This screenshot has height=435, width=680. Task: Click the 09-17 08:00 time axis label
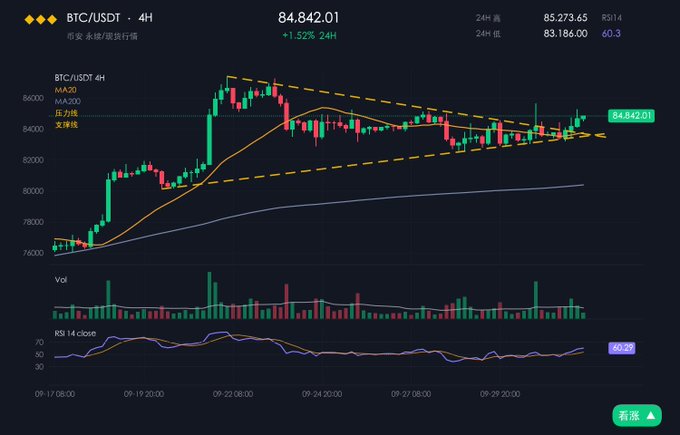[55, 394]
